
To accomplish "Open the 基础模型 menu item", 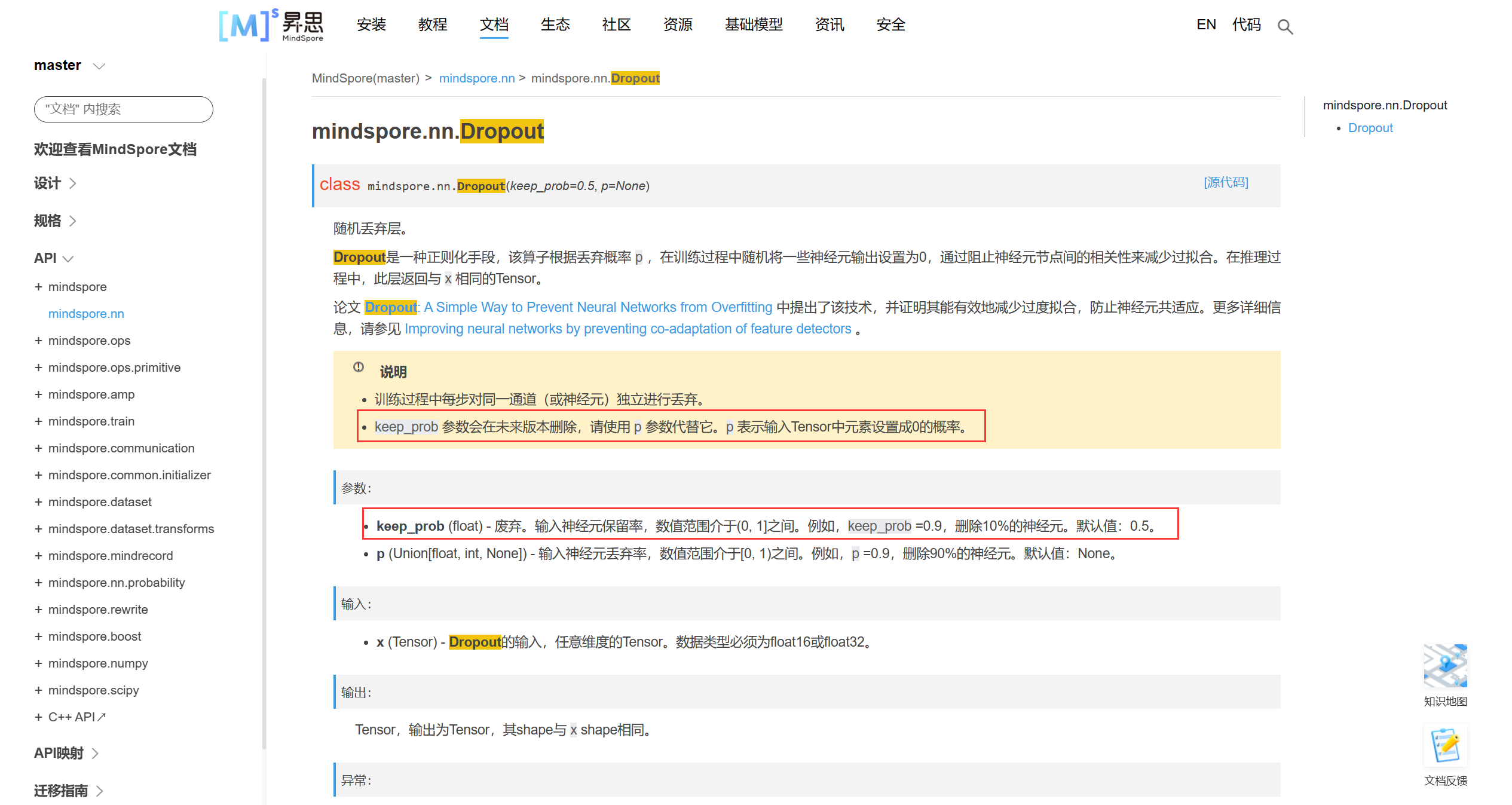I will coord(753,25).
